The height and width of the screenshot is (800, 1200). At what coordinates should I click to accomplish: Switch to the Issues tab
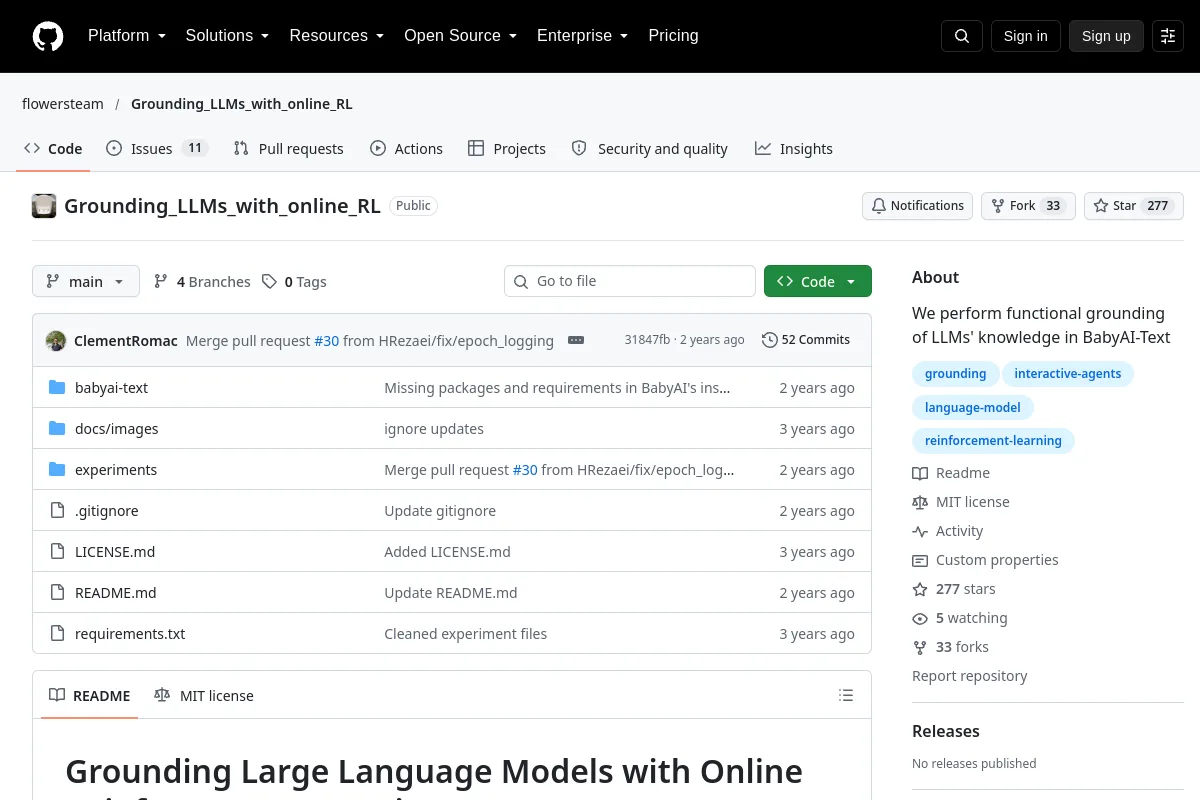click(x=156, y=149)
